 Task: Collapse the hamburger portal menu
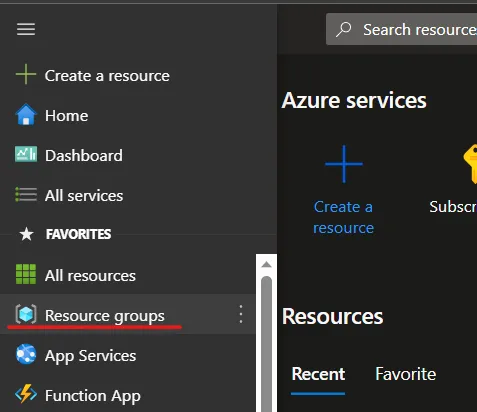point(26,29)
